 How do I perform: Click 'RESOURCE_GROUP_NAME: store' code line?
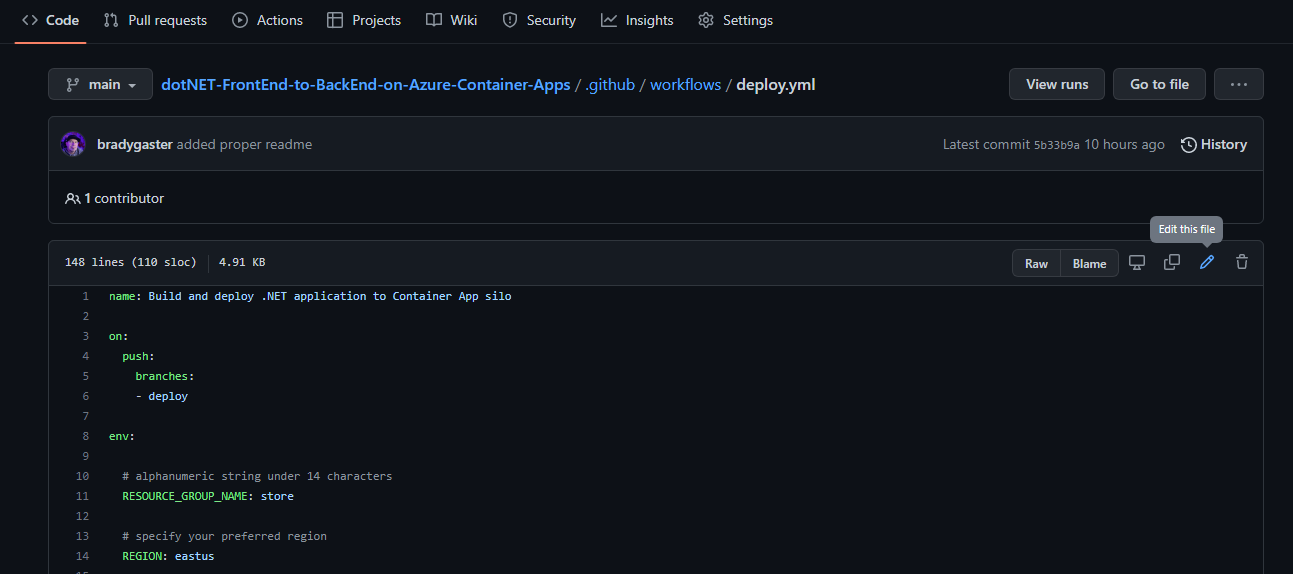pos(208,496)
